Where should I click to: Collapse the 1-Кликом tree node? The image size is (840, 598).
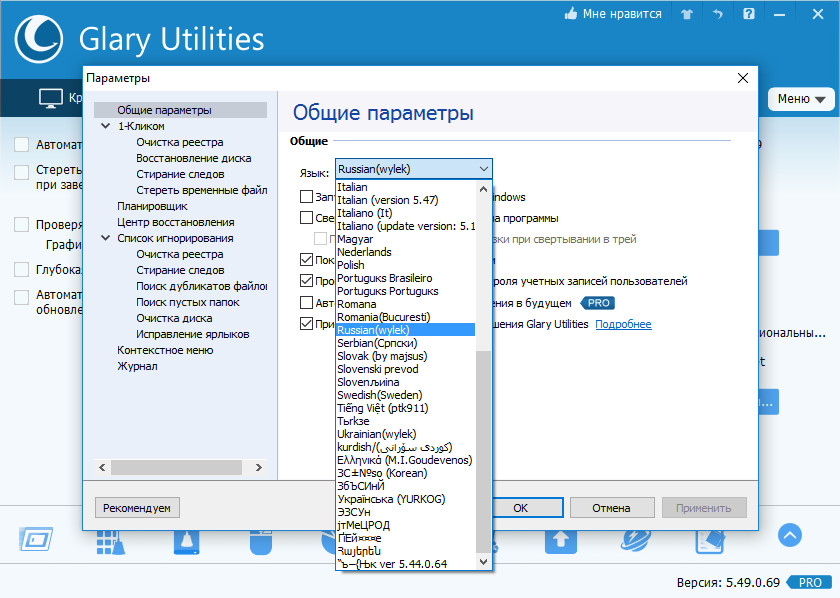click(x=106, y=126)
